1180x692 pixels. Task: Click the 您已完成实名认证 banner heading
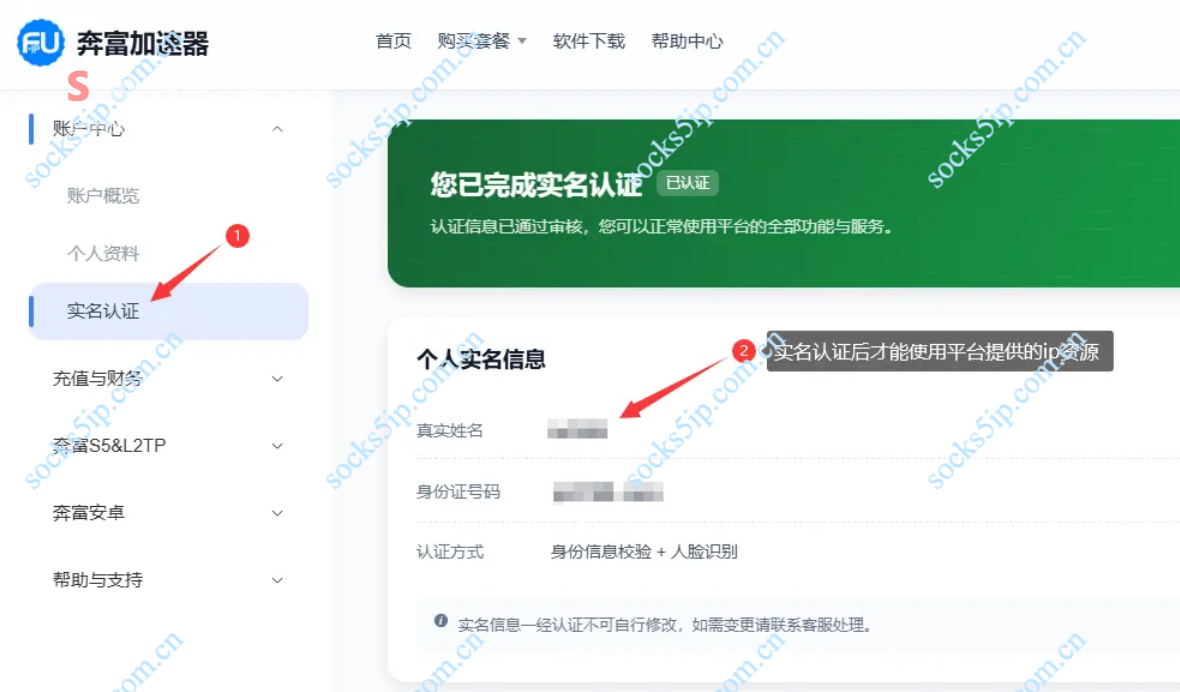tap(537, 184)
